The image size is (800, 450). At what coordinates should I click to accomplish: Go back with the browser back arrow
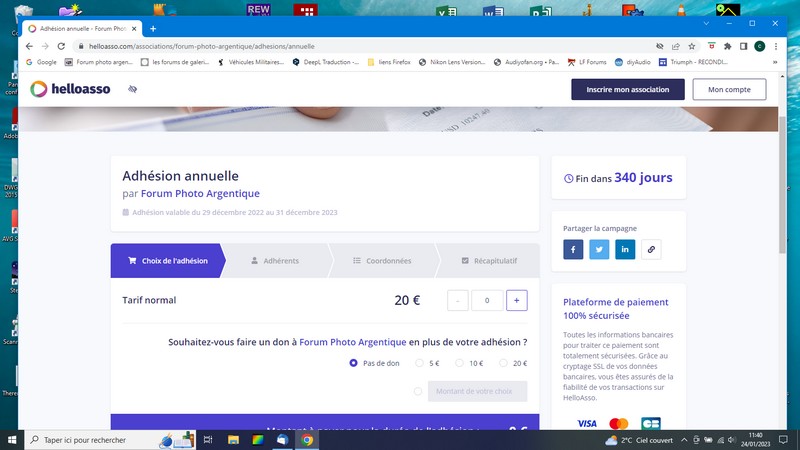(29, 46)
